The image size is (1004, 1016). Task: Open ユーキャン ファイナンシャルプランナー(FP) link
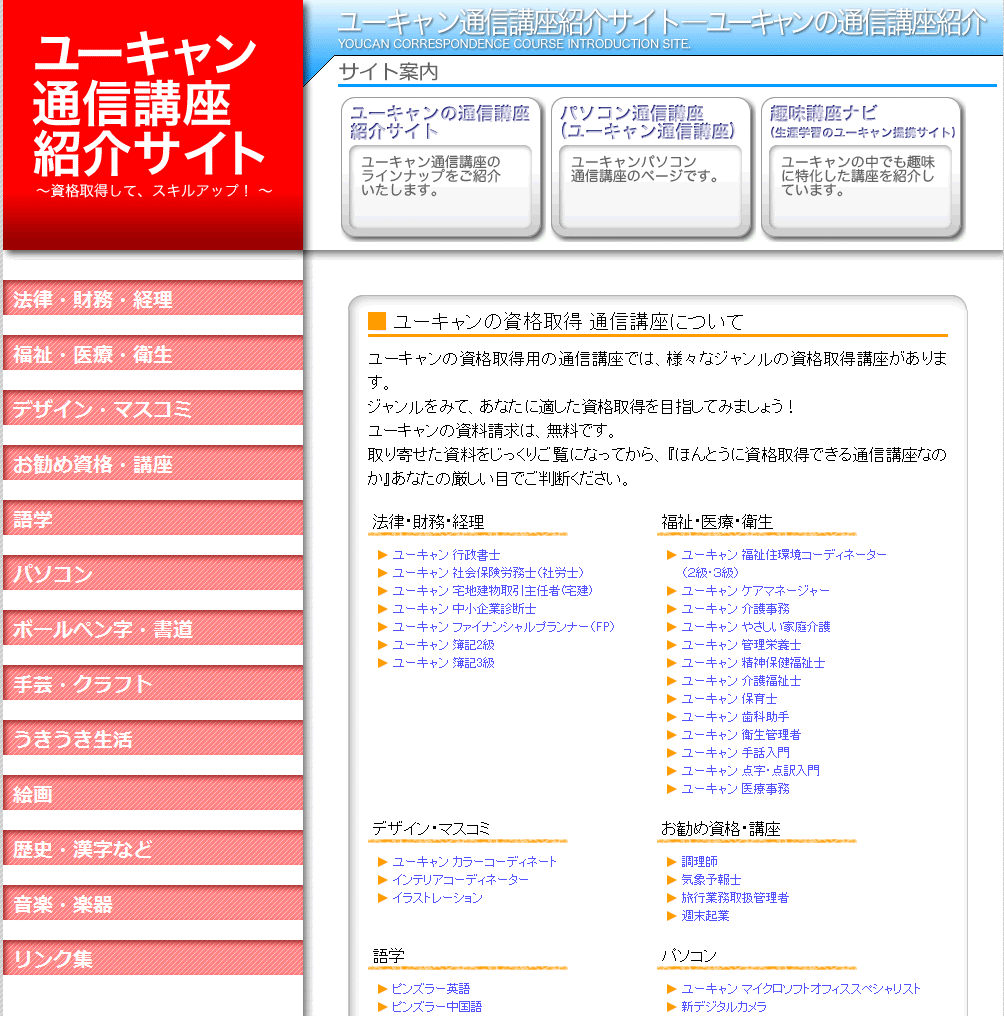click(x=503, y=627)
